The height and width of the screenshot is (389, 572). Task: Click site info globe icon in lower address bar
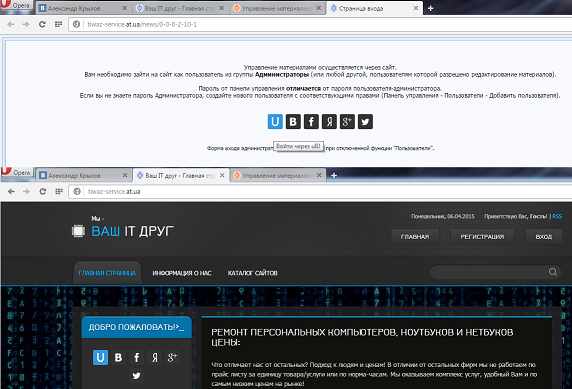77,192
